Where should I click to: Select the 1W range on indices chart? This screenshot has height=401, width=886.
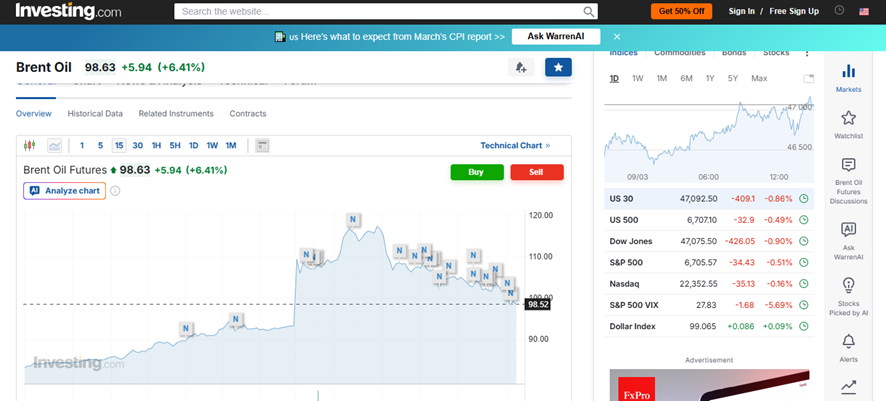click(x=637, y=78)
